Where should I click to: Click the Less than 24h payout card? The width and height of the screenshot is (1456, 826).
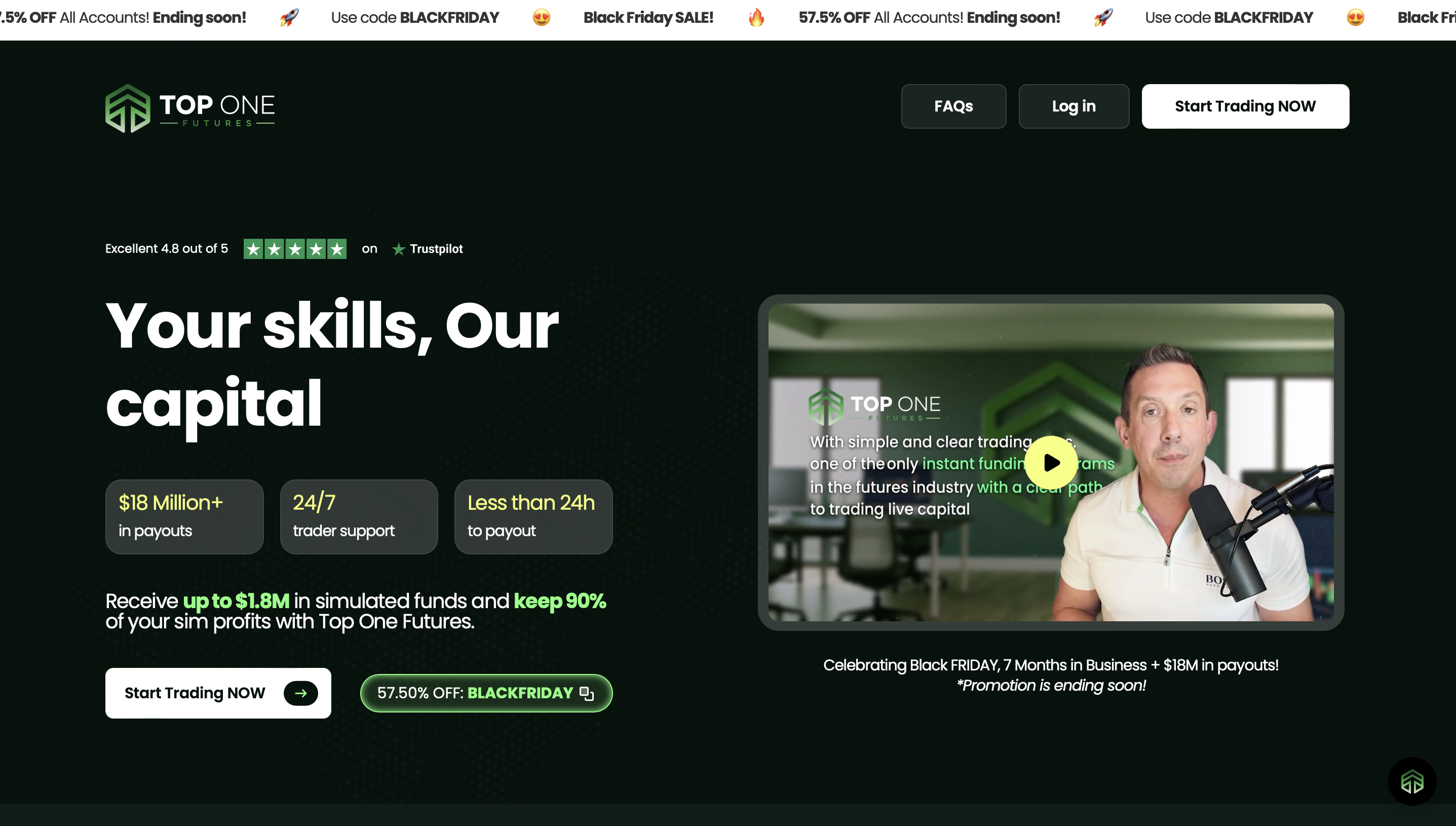(x=533, y=517)
